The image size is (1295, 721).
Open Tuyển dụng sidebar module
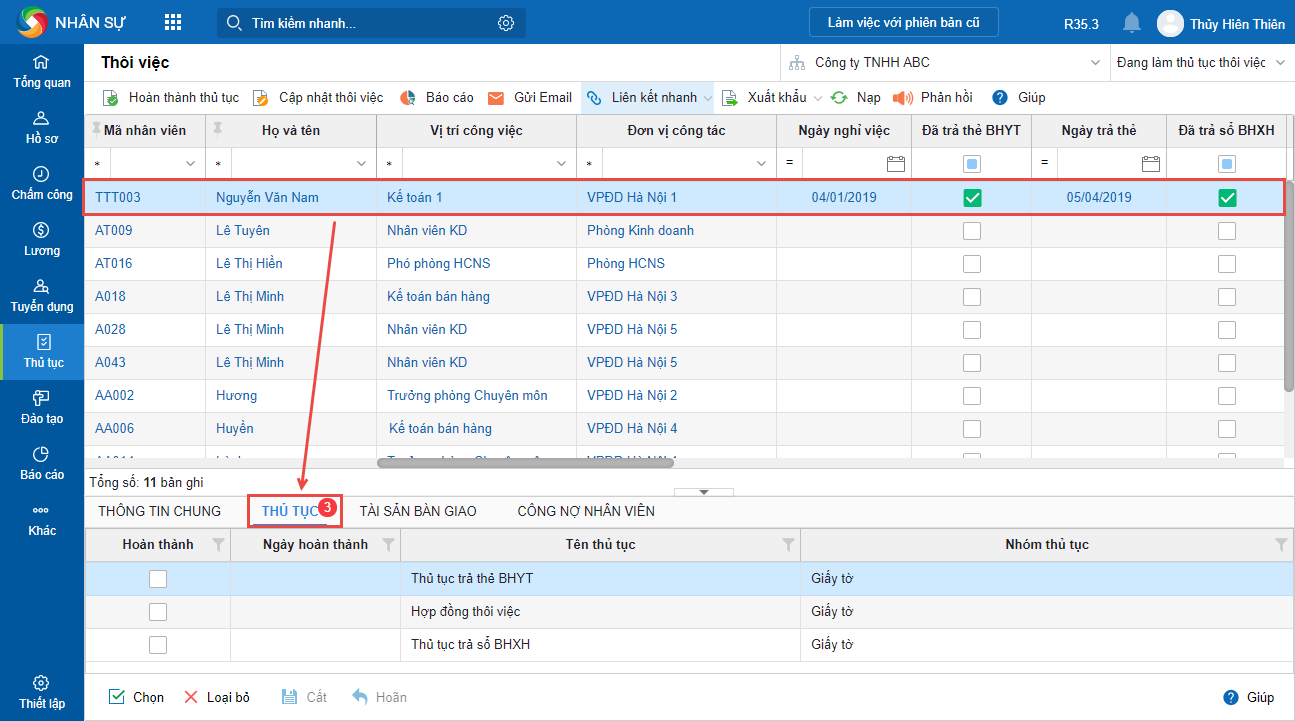click(x=42, y=295)
